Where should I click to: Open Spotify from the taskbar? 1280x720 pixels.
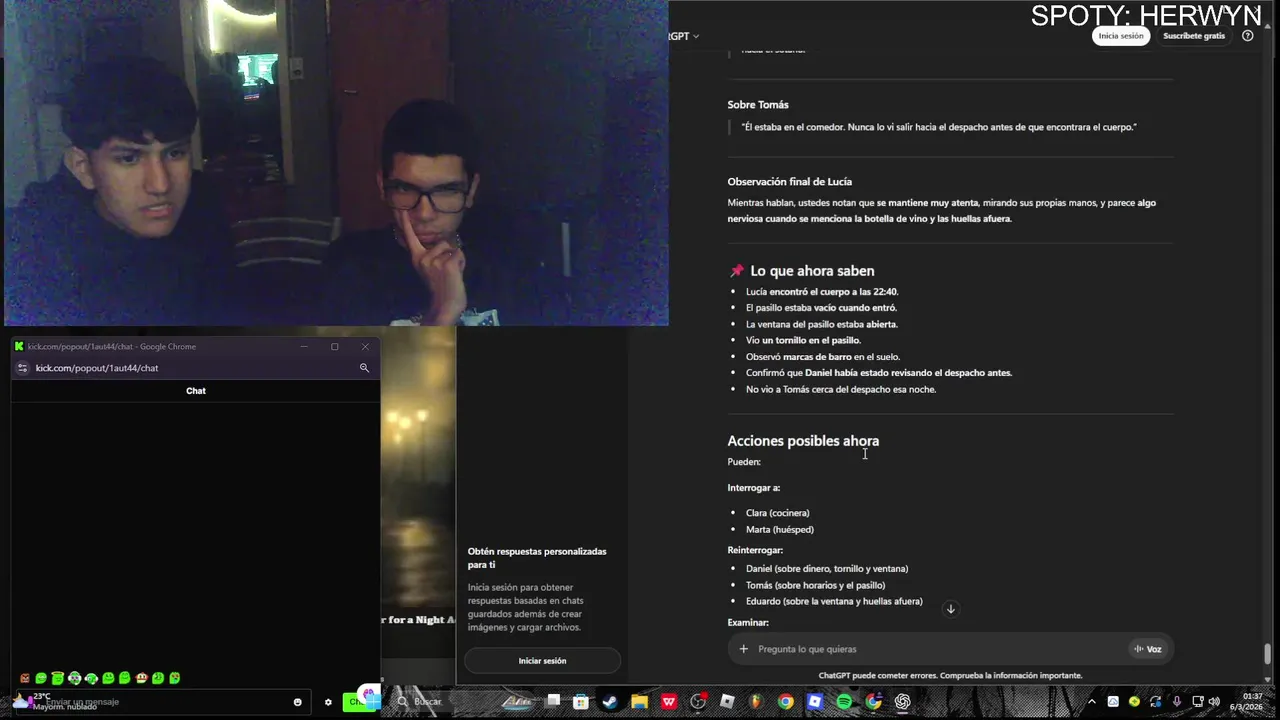[x=844, y=702]
